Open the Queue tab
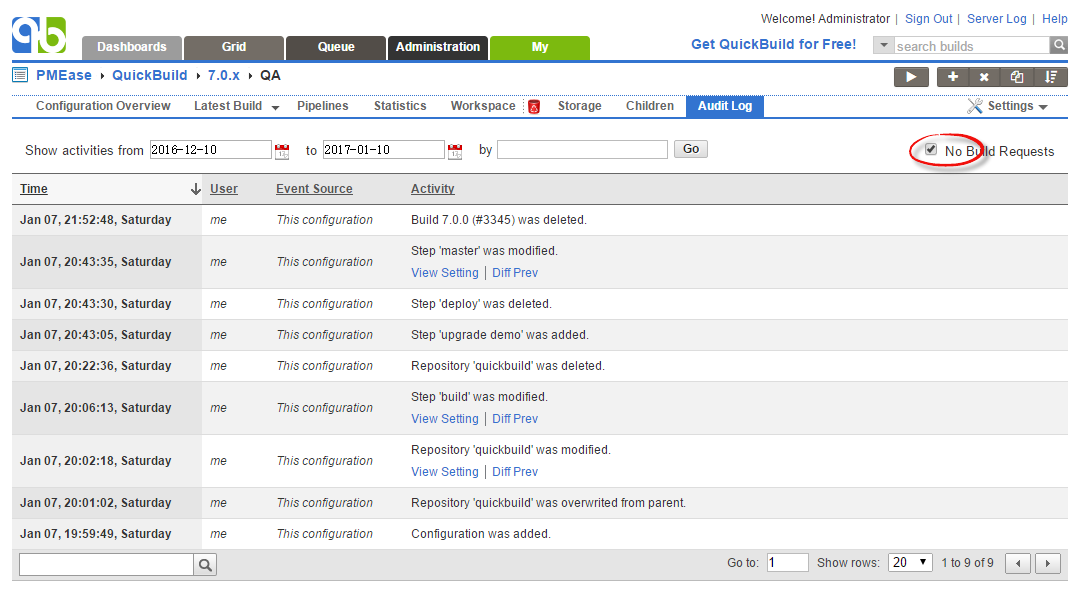 click(x=336, y=48)
